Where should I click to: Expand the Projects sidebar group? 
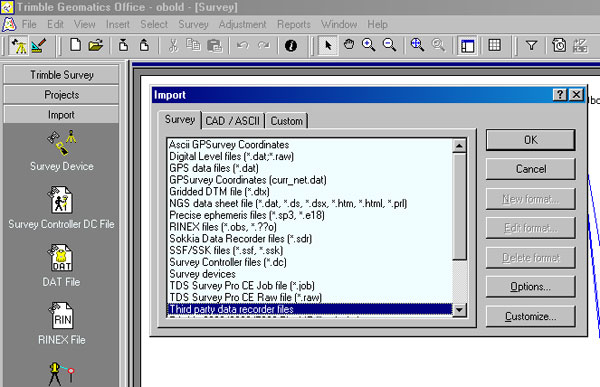click(61, 95)
